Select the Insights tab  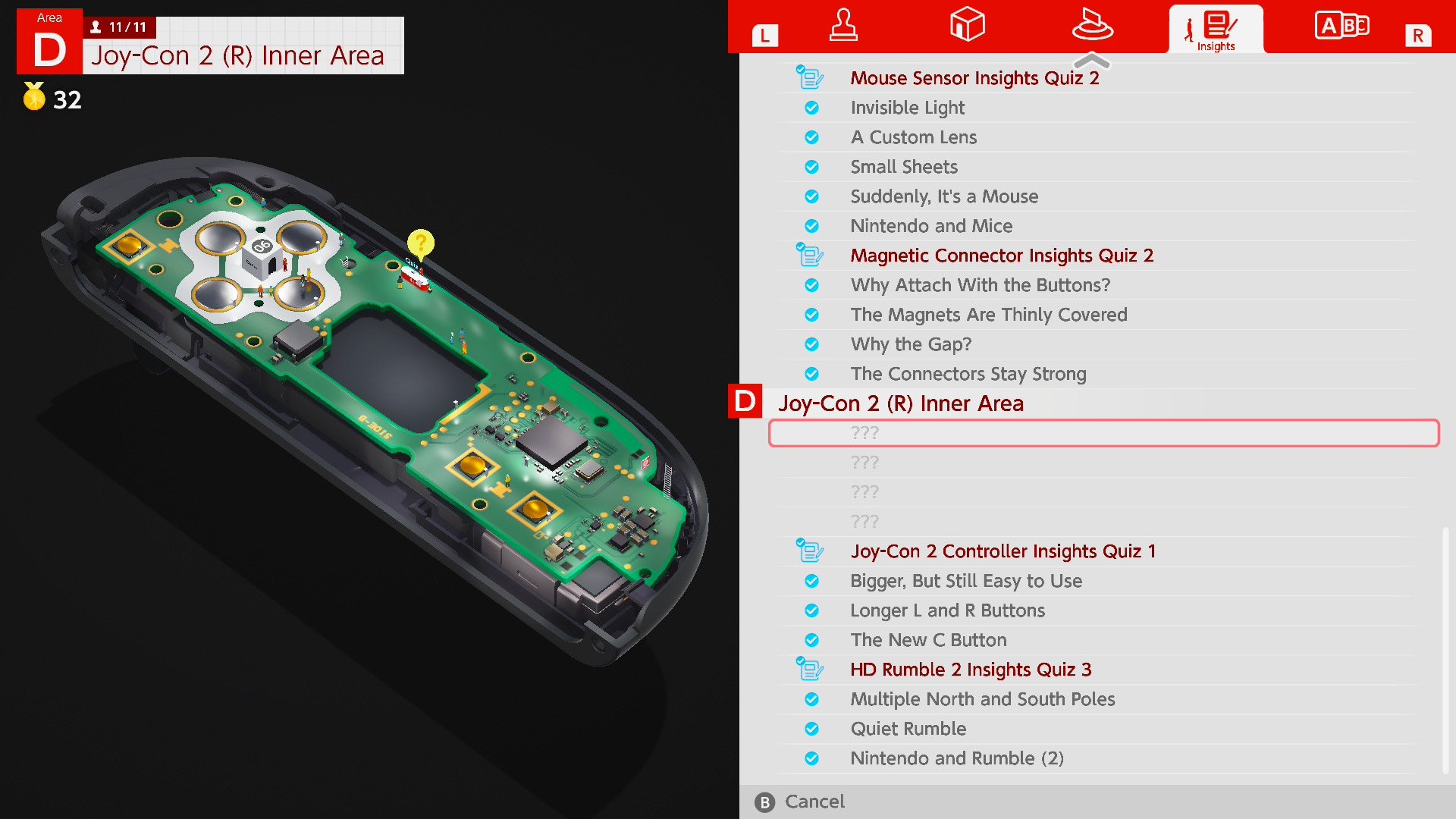pos(1216,30)
